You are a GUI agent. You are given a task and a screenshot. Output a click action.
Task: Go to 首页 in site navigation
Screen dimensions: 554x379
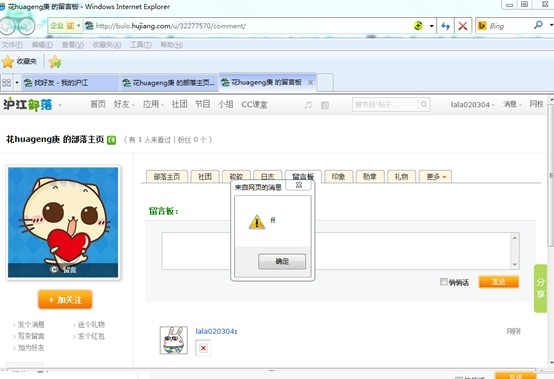pyautogui.click(x=98, y=104)
